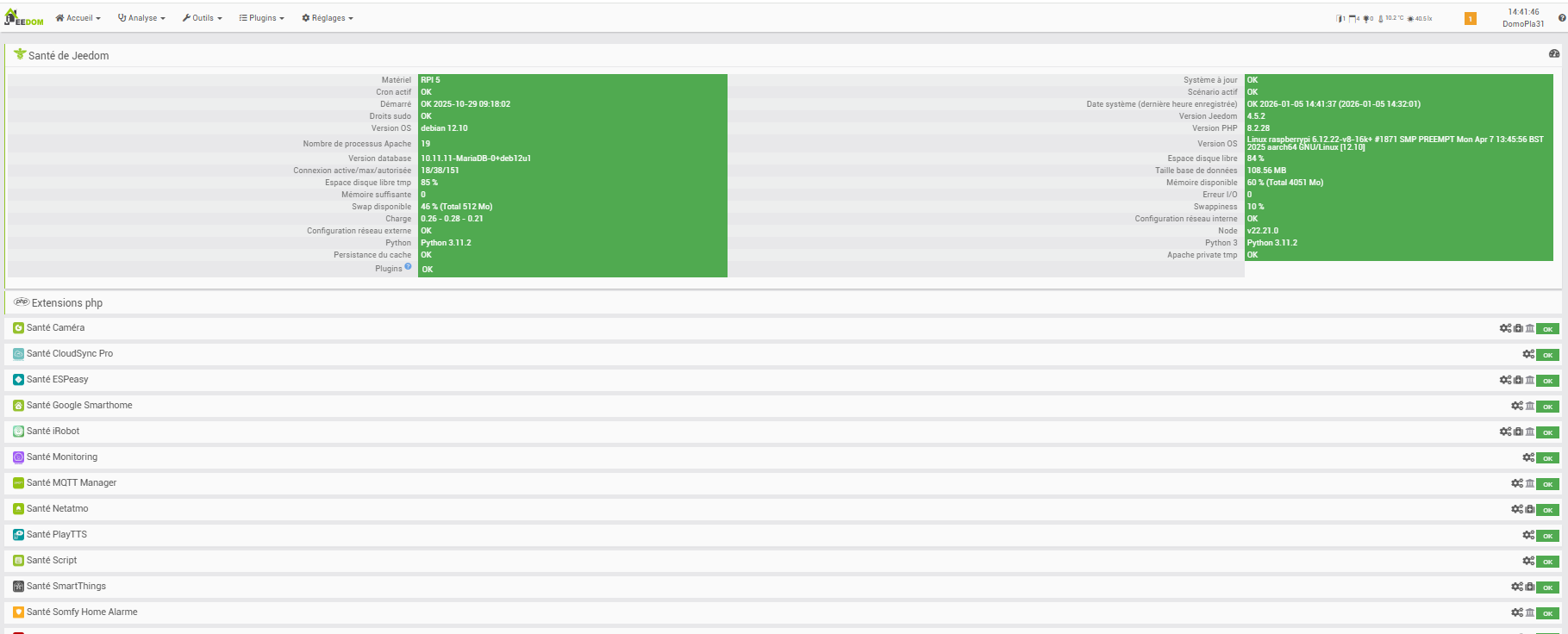Click the OK badge on Santé CloudSync Pro row
The image size is (1568, 634).
point(1548,355)
